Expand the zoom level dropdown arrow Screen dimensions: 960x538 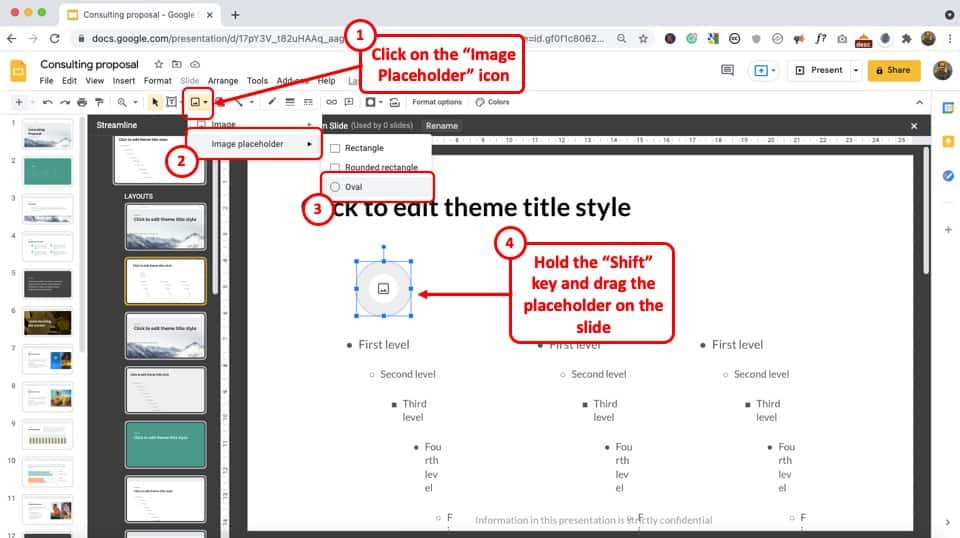(135, 102)
